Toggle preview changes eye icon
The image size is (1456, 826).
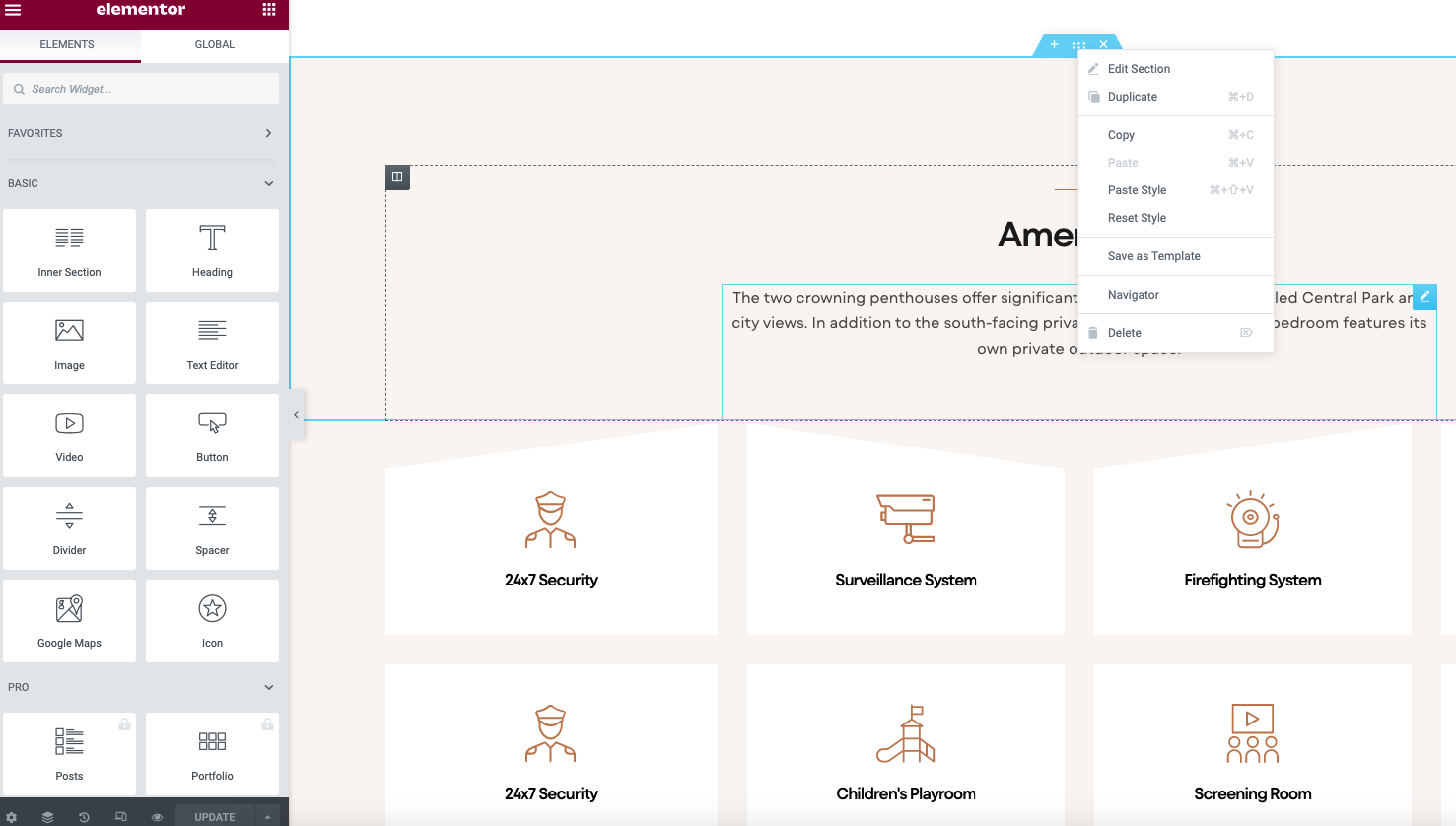(157, 817)
